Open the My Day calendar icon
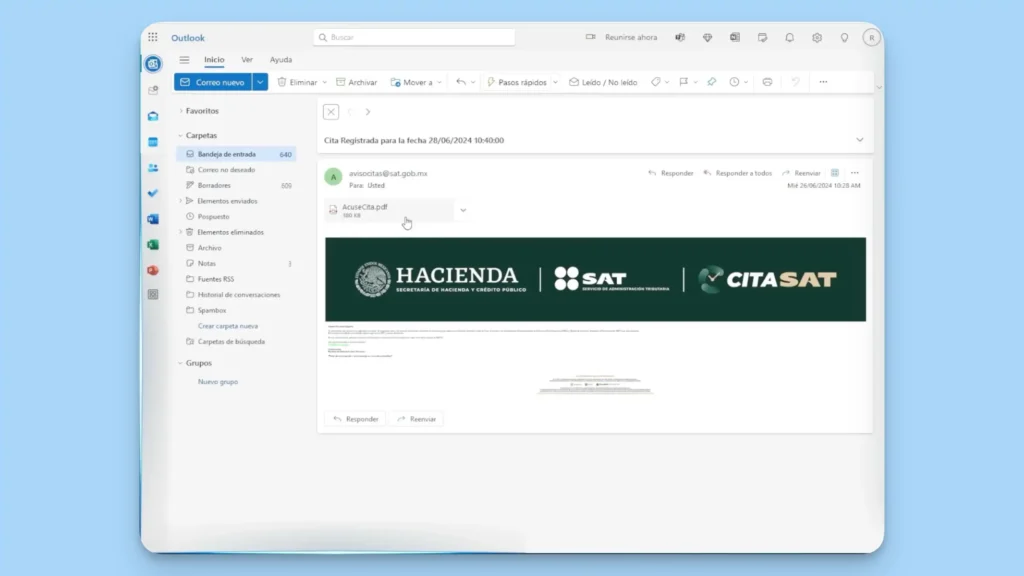 [x=762, y=37]
